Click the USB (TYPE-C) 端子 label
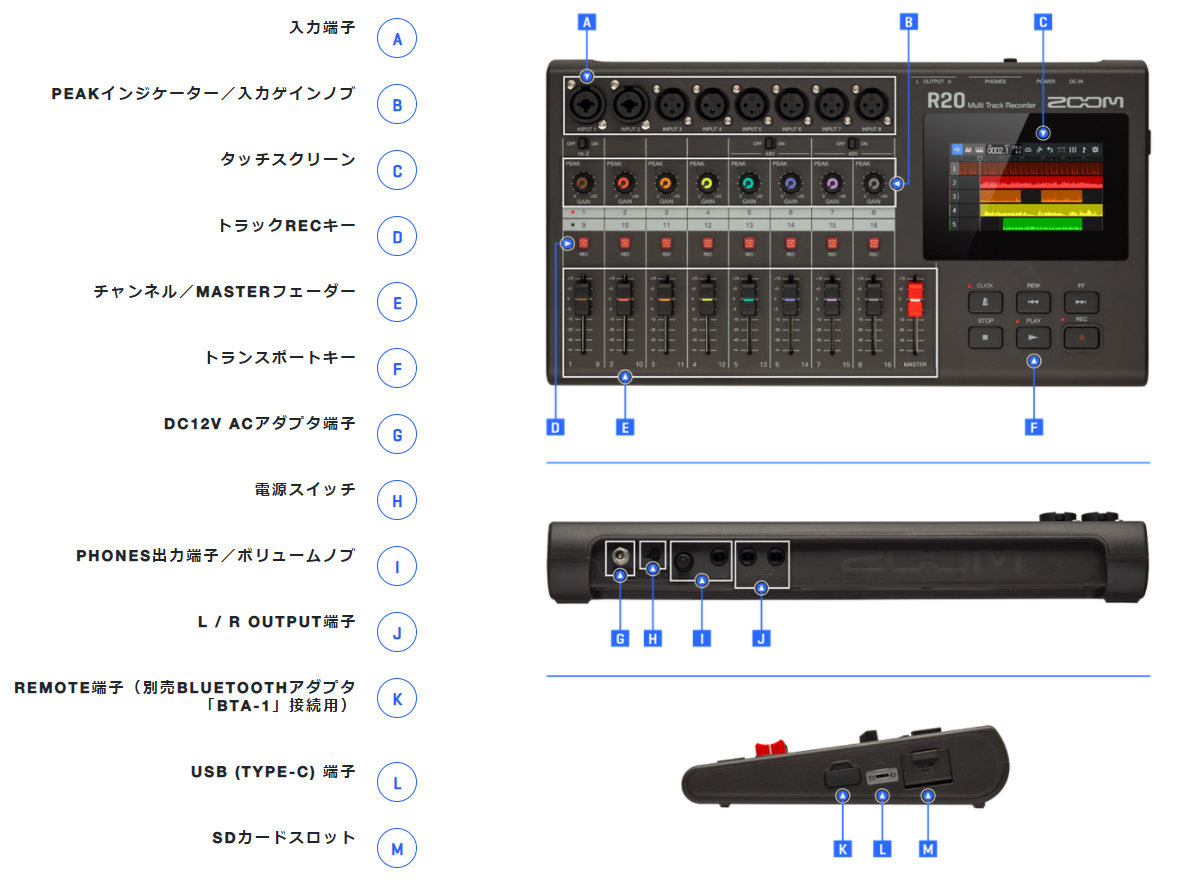 tap(273, 772)
